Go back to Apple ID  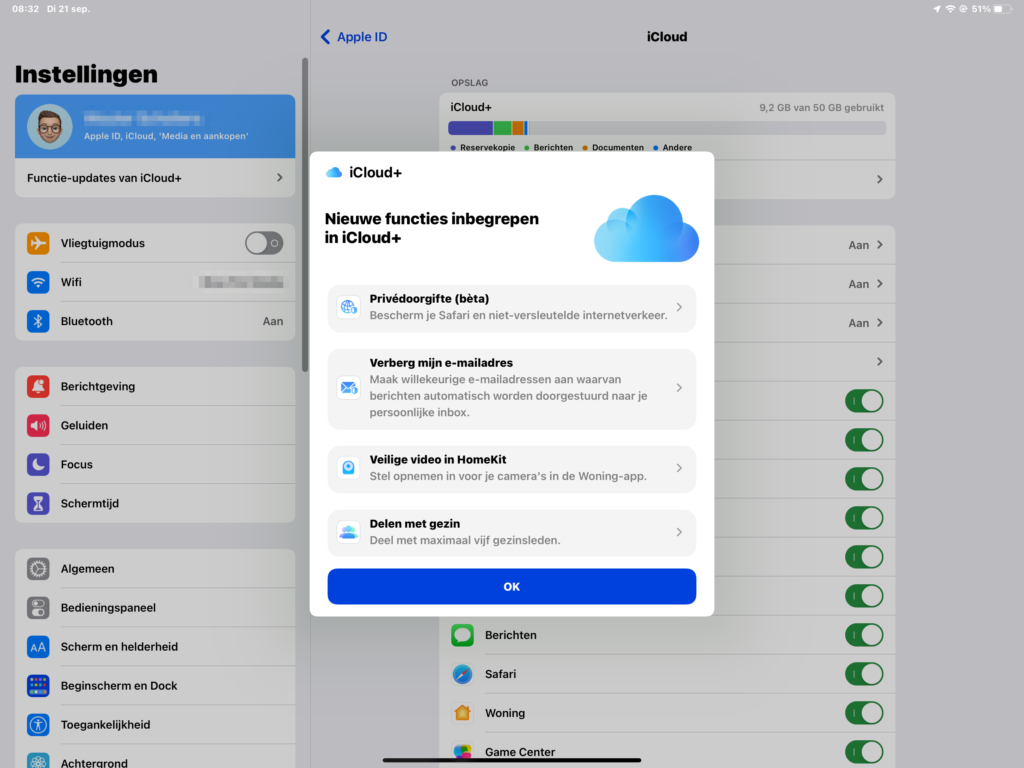click(x=353, y=37)
